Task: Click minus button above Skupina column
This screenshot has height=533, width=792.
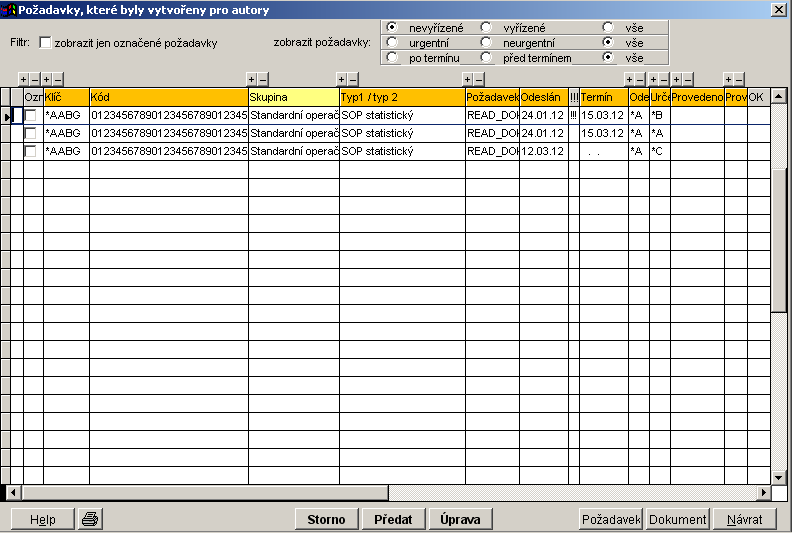Action: (264, 79)
